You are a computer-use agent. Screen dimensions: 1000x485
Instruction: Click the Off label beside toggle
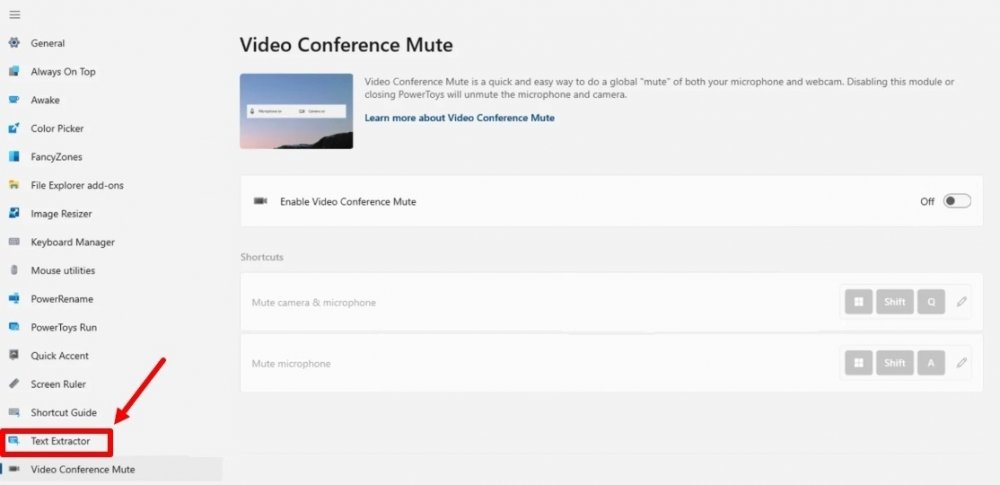tap(927, 202)
